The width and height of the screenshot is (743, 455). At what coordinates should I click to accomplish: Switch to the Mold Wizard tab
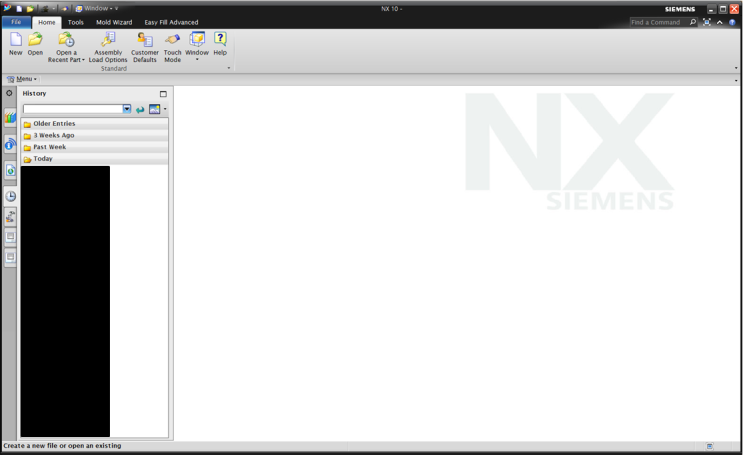point(114,22)
